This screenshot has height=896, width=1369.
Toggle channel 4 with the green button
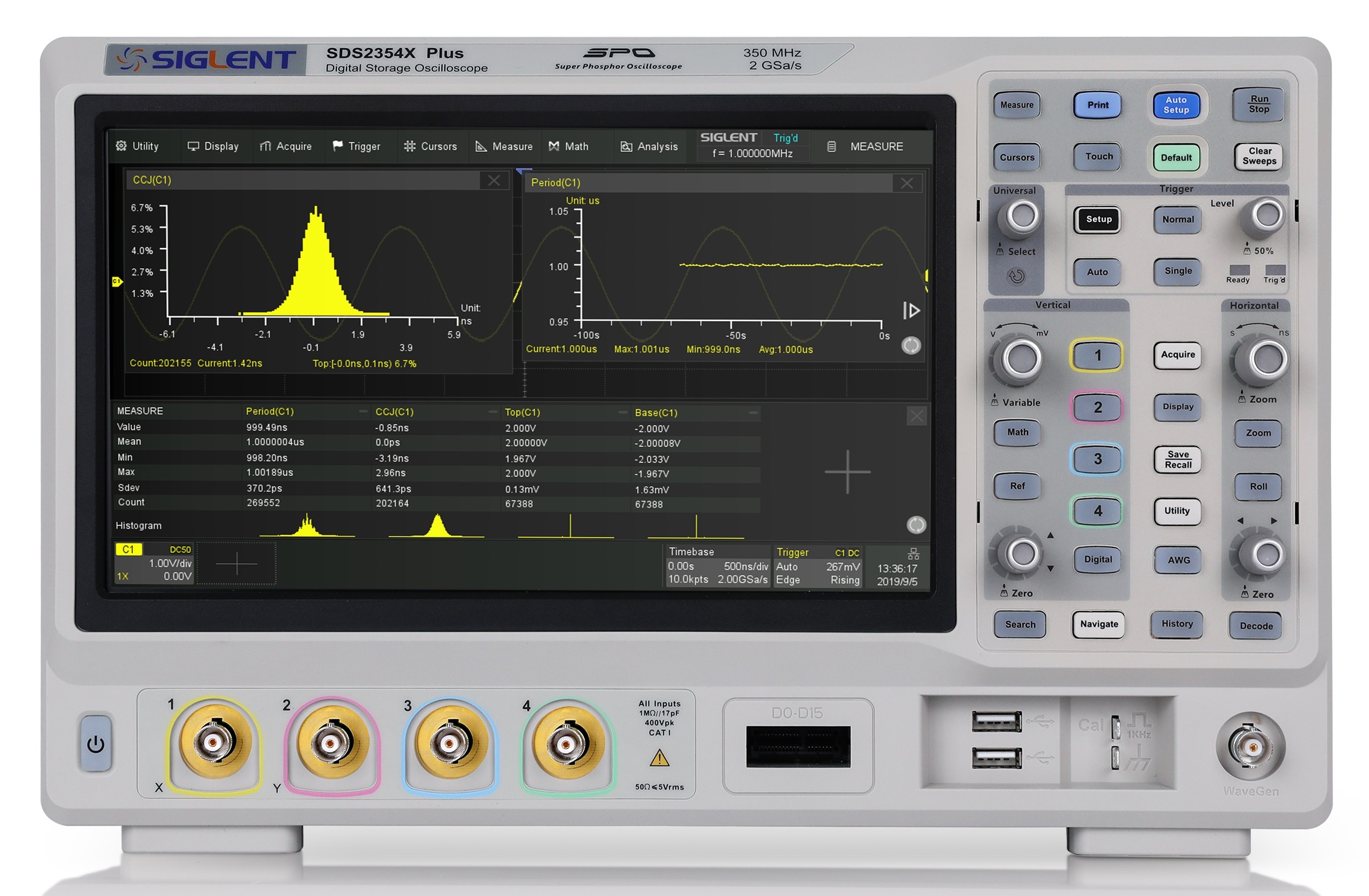pyautogui.click(x=1096, y=511)
